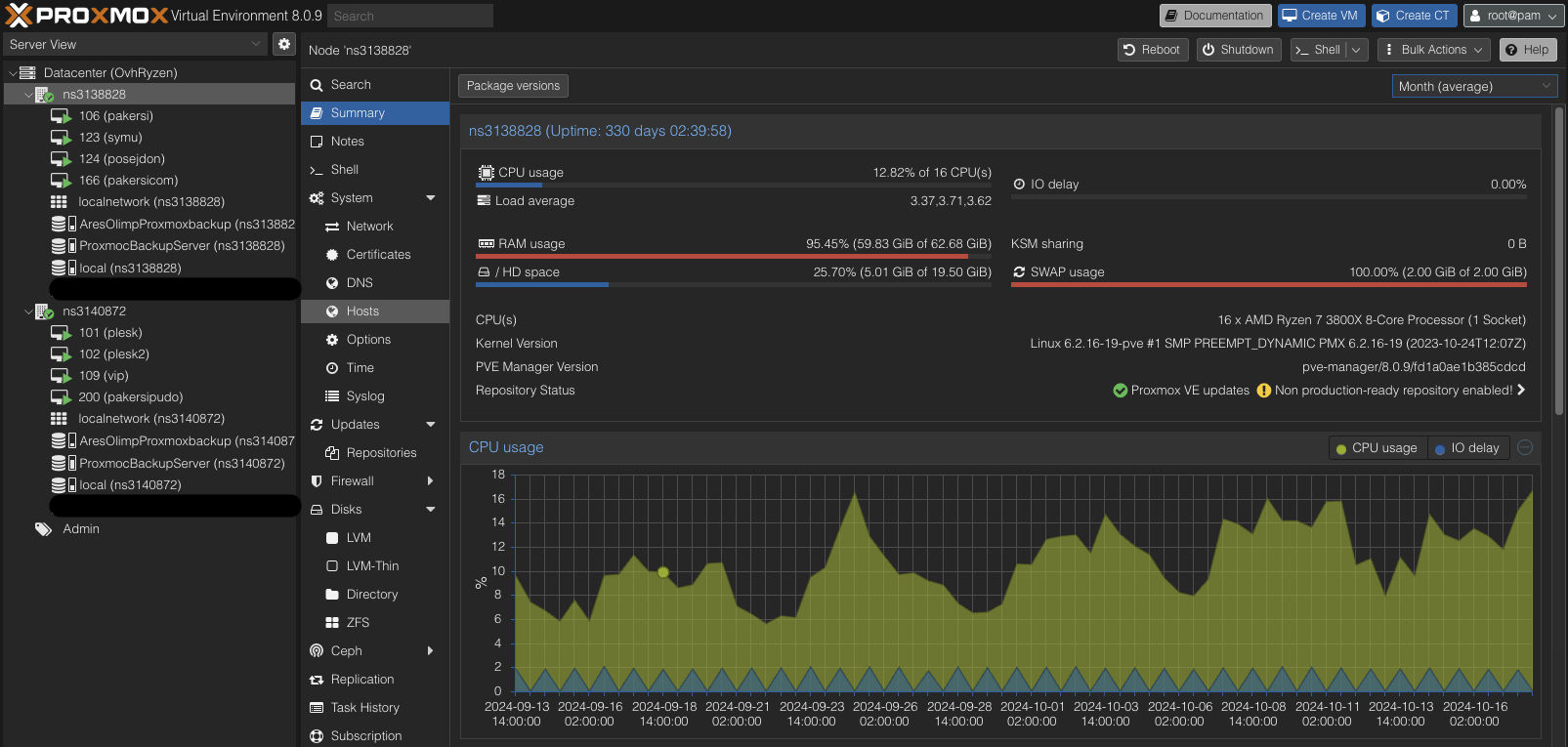
Task: Click the top Search input field
Action: tap(409, 16)
